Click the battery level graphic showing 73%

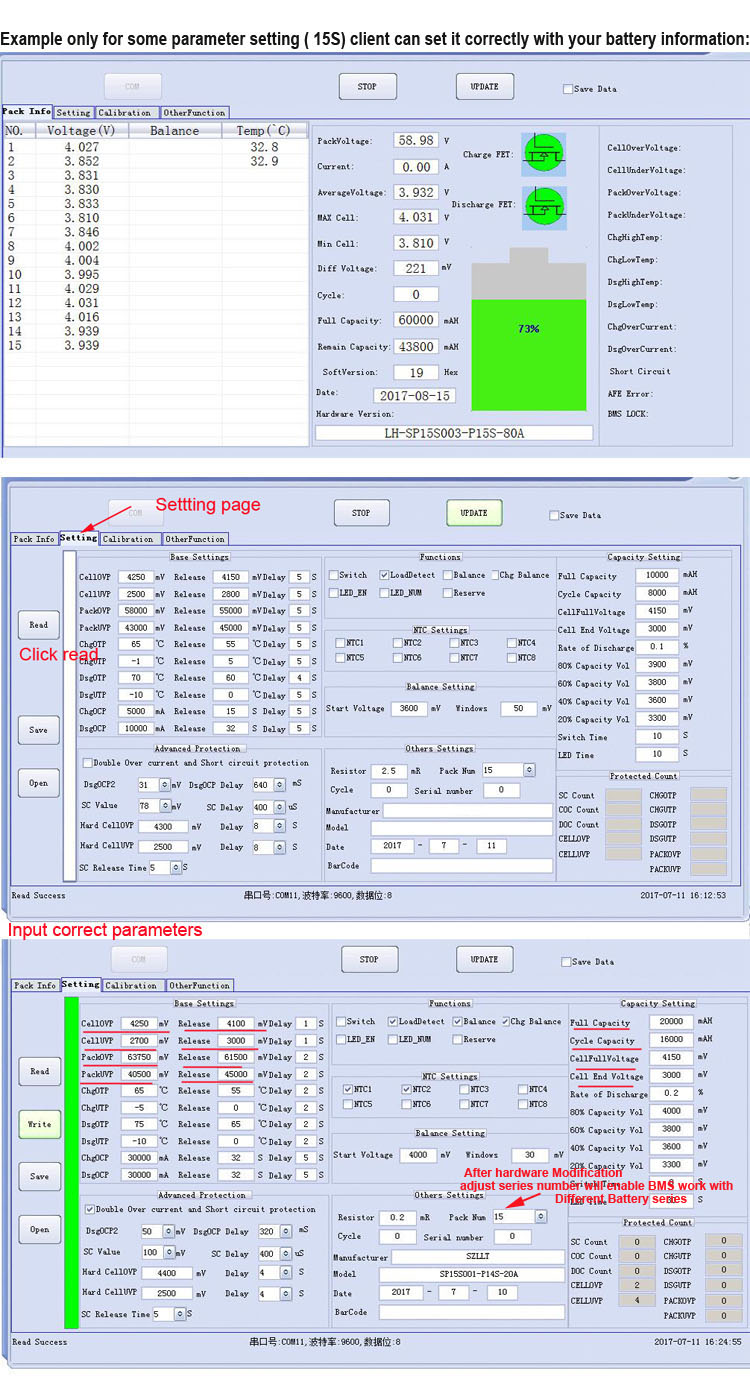point(529,331)
